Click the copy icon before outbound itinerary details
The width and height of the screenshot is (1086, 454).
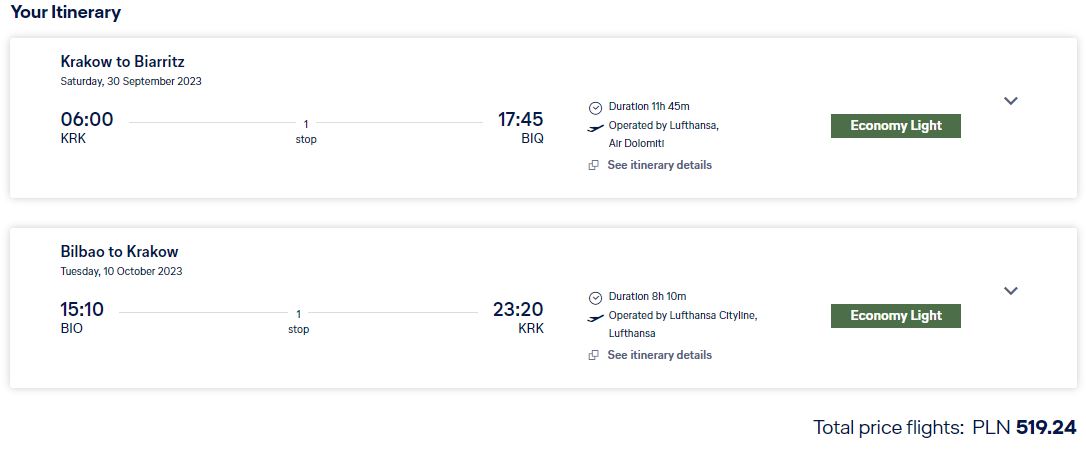click(x=594, y=165)
